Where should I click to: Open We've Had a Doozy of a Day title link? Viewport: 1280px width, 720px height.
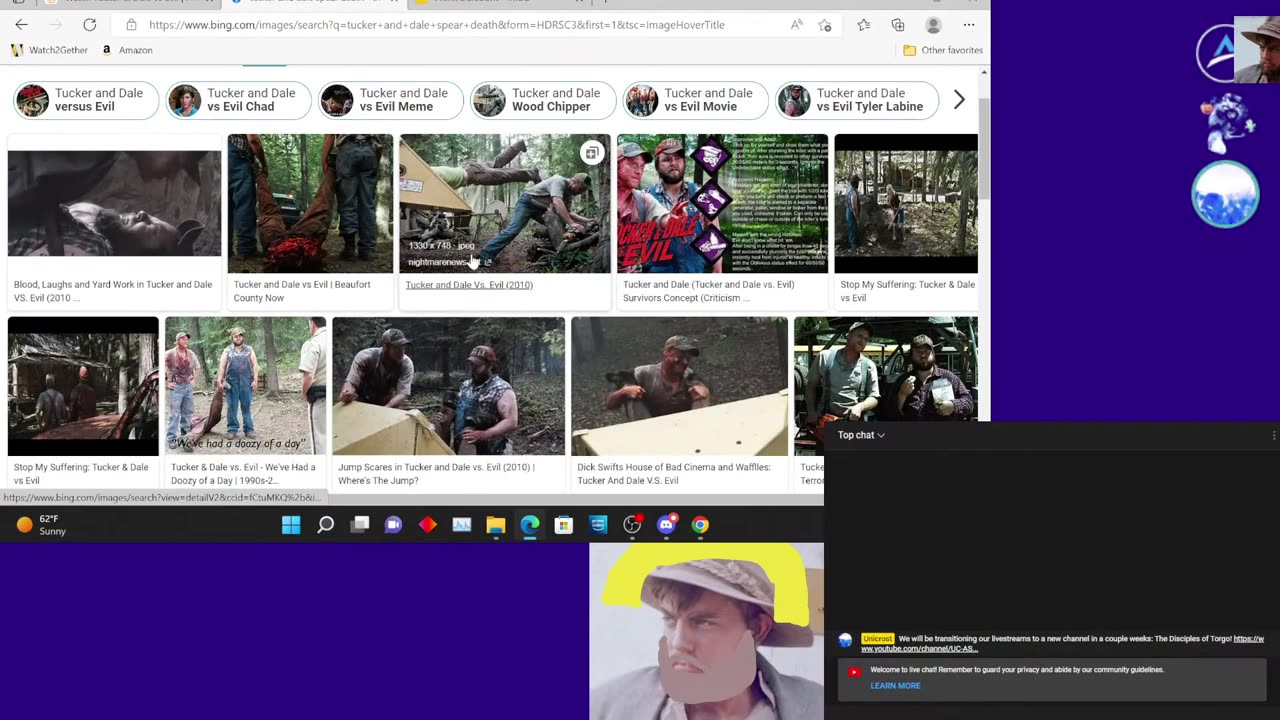[x=243, y=474]
